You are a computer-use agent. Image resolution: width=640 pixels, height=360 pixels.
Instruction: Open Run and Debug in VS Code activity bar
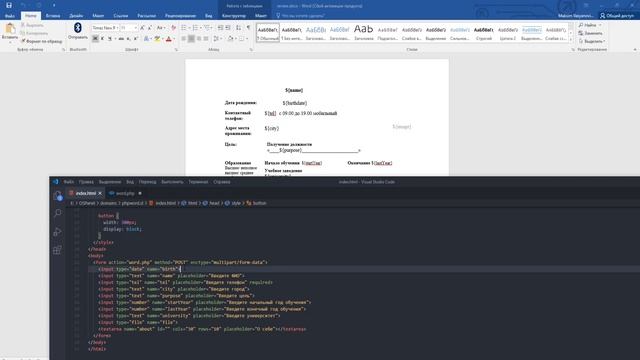click(58, 231)
